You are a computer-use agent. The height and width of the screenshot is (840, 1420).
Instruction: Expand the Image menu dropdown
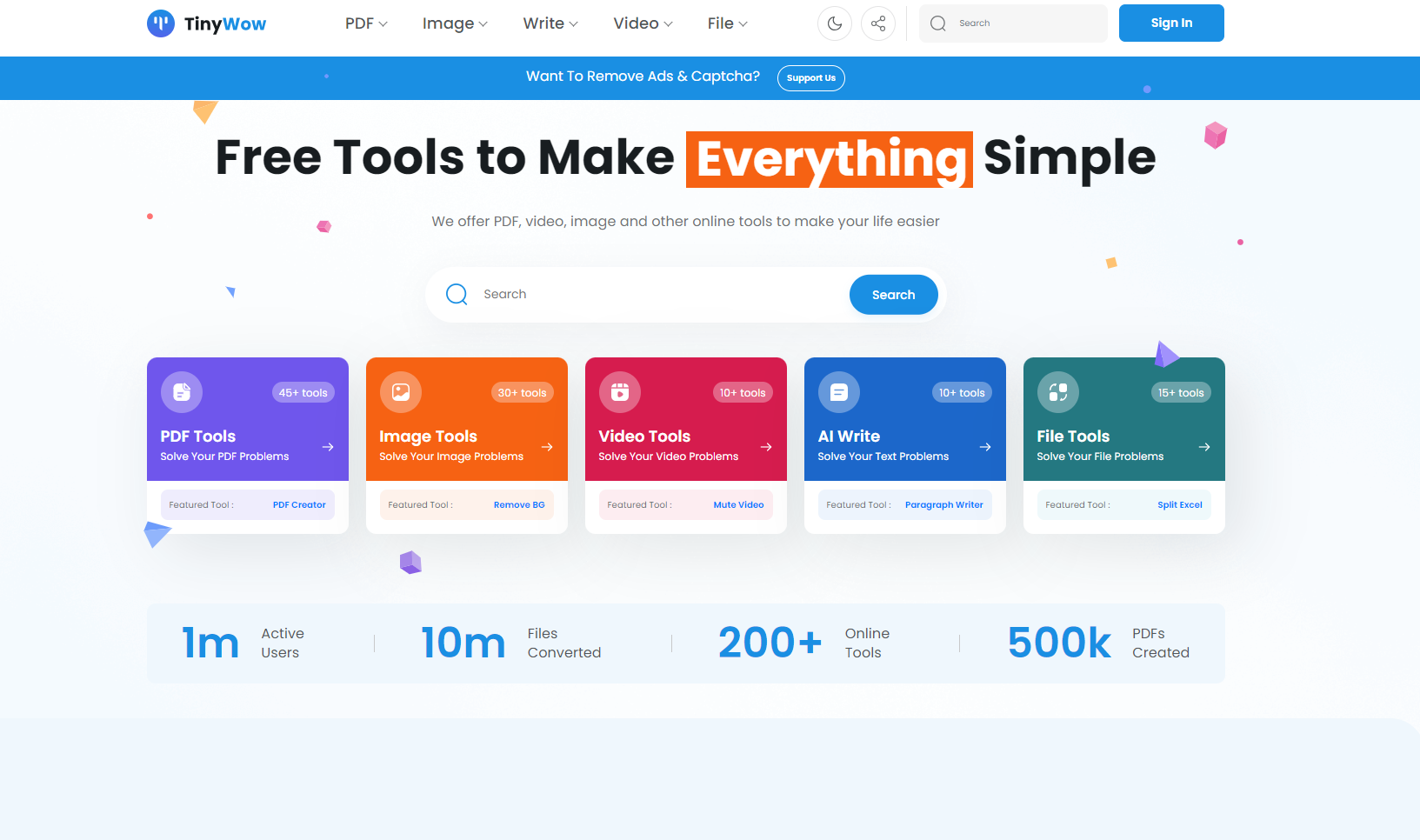tap(455, 23)
